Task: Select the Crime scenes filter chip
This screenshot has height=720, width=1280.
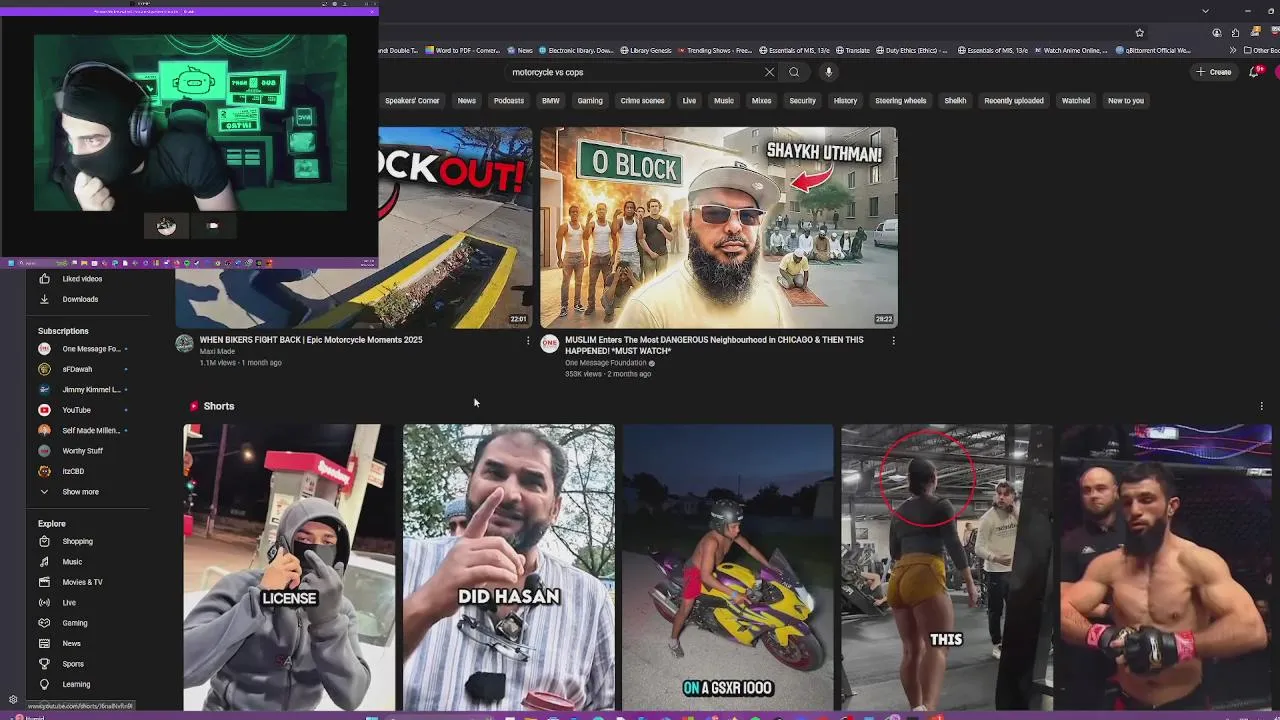Action: tap(642, 100)
